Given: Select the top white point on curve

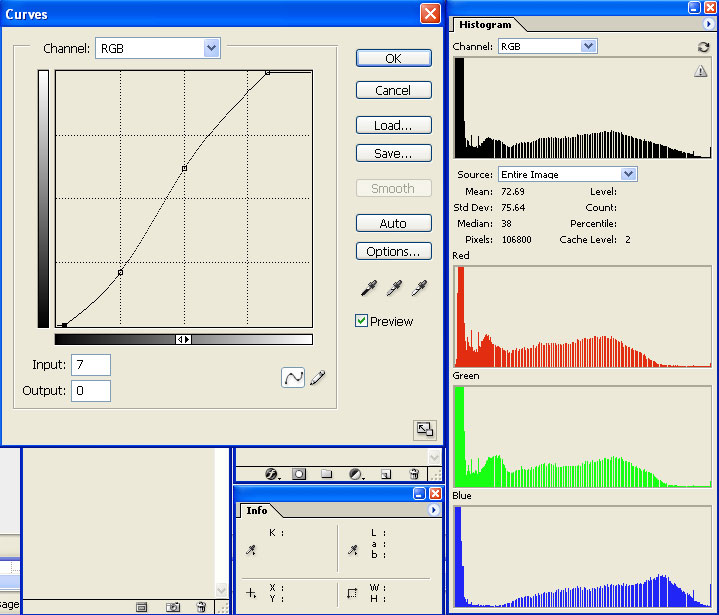Looking at the screenshot, I should coord(268,72).
